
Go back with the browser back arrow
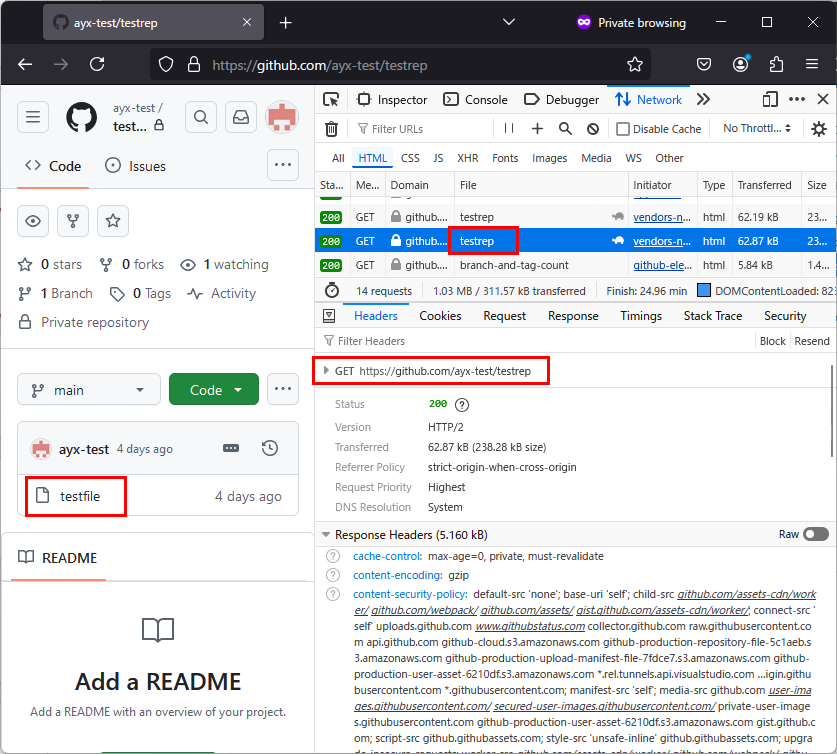coord(25,65)
